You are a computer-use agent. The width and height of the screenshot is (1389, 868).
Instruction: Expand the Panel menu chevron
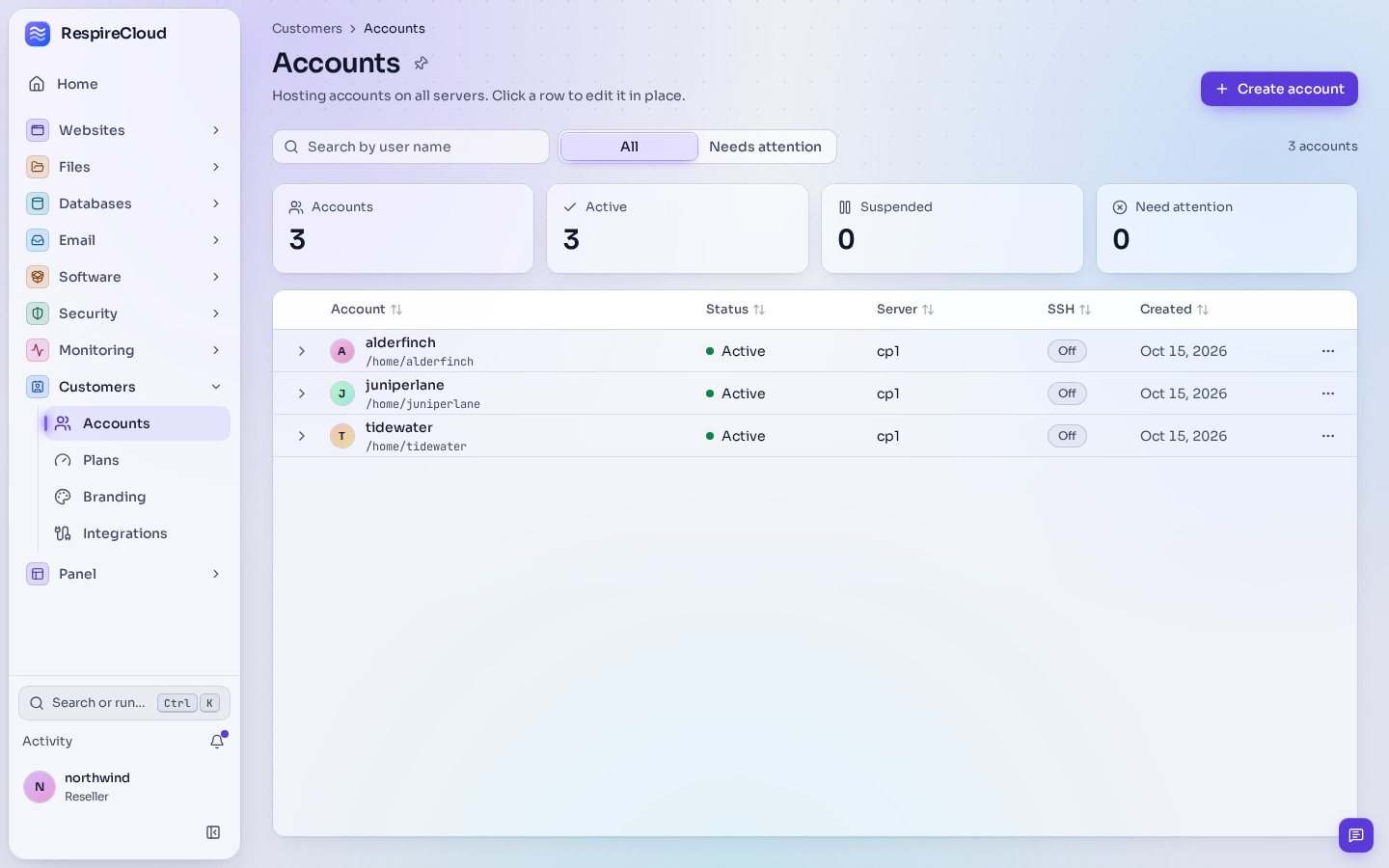(x=216, y=574)
